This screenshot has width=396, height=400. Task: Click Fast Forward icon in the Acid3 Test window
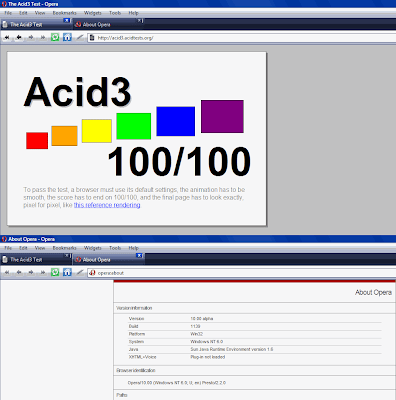(x=43, y=38)
